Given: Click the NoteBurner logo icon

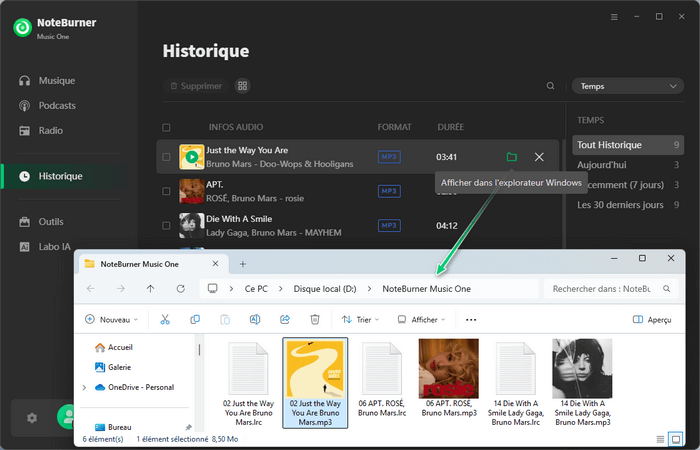Looking at the screenshot, I should click(22, 28).
